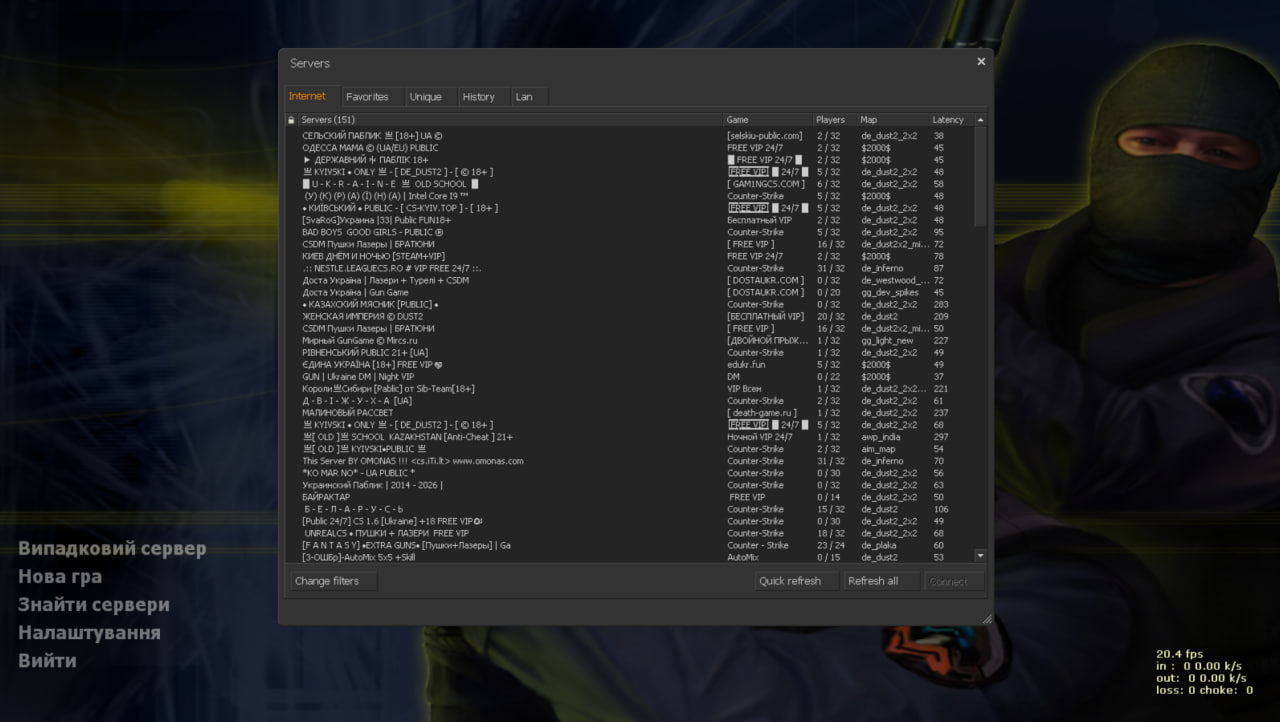Screen dimensions: 1280x722
Task: Click the window resize grip corner
Action: tap(987, 619)
